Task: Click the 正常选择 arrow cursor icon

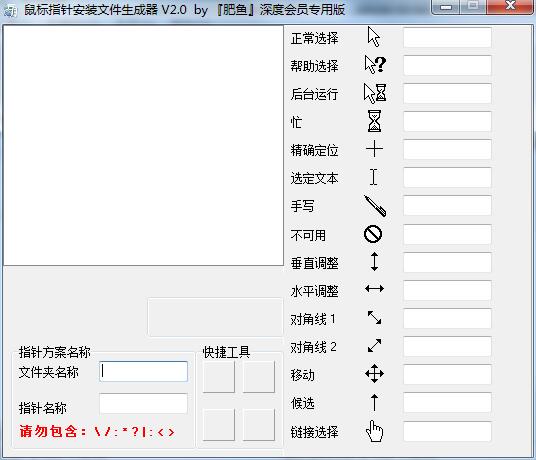Action: tap(374, 37)
